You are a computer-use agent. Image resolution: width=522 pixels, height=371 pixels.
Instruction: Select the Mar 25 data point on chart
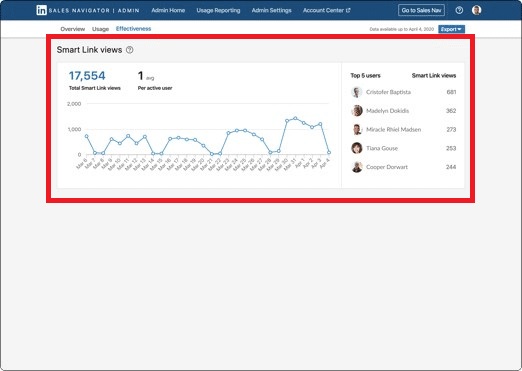pyautogui.click(x=245, y=131)
